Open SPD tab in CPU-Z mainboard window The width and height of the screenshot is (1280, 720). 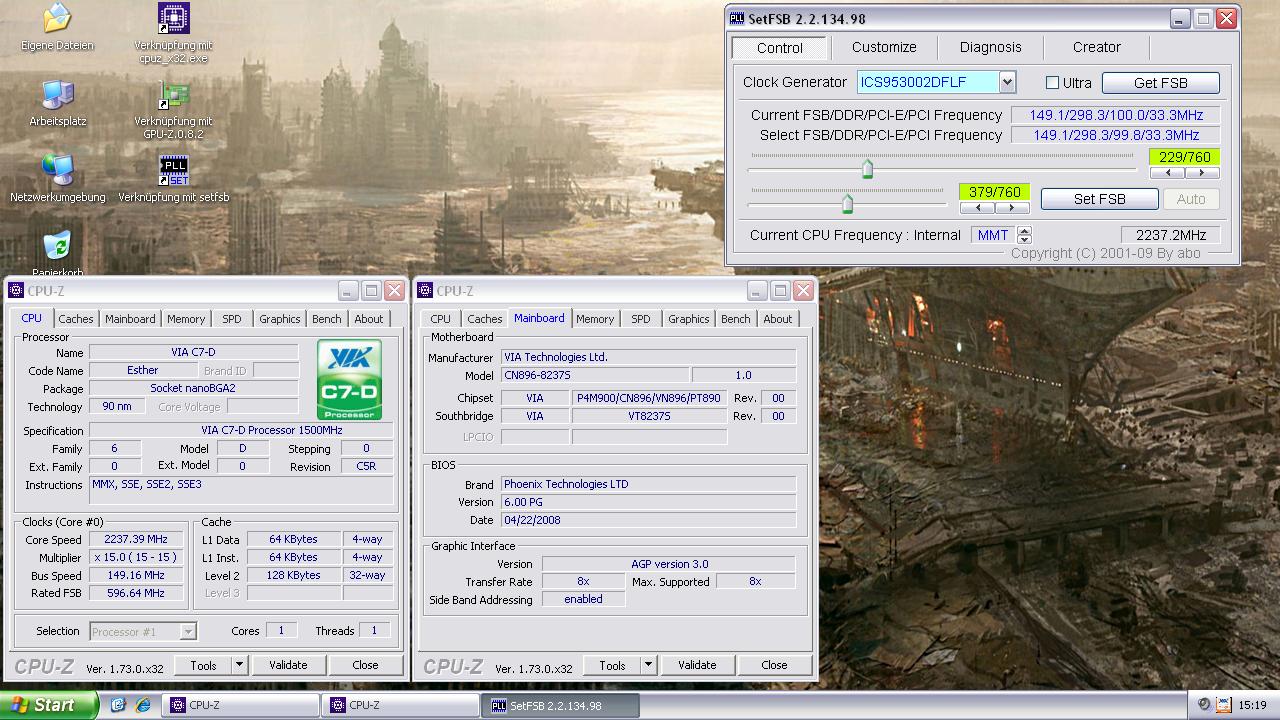point(641,319)
